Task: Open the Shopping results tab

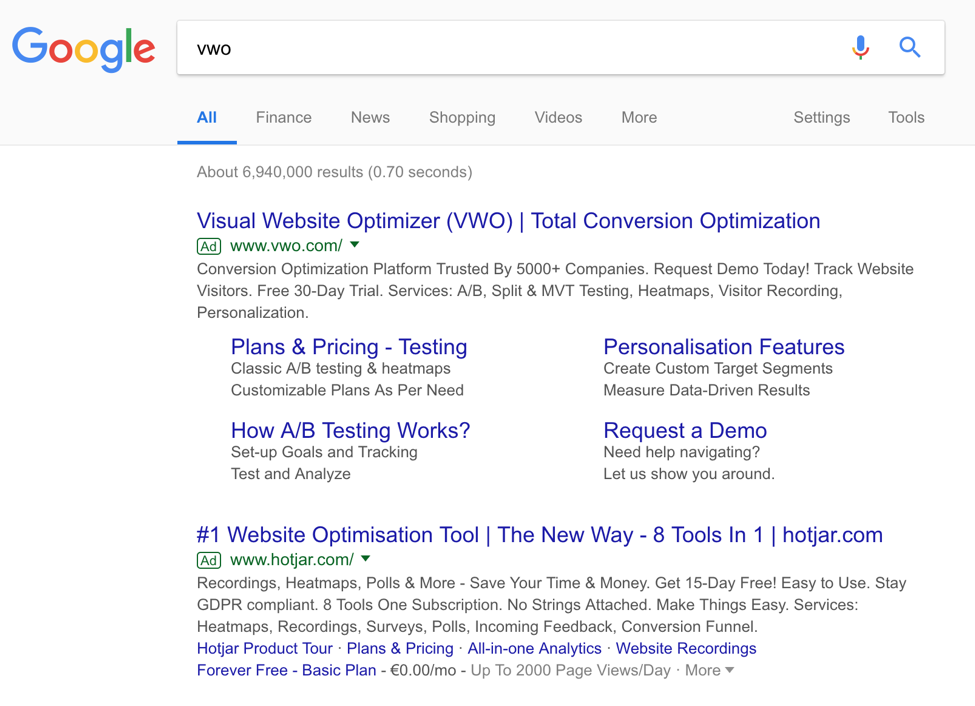Action: [x=462, y=117]
